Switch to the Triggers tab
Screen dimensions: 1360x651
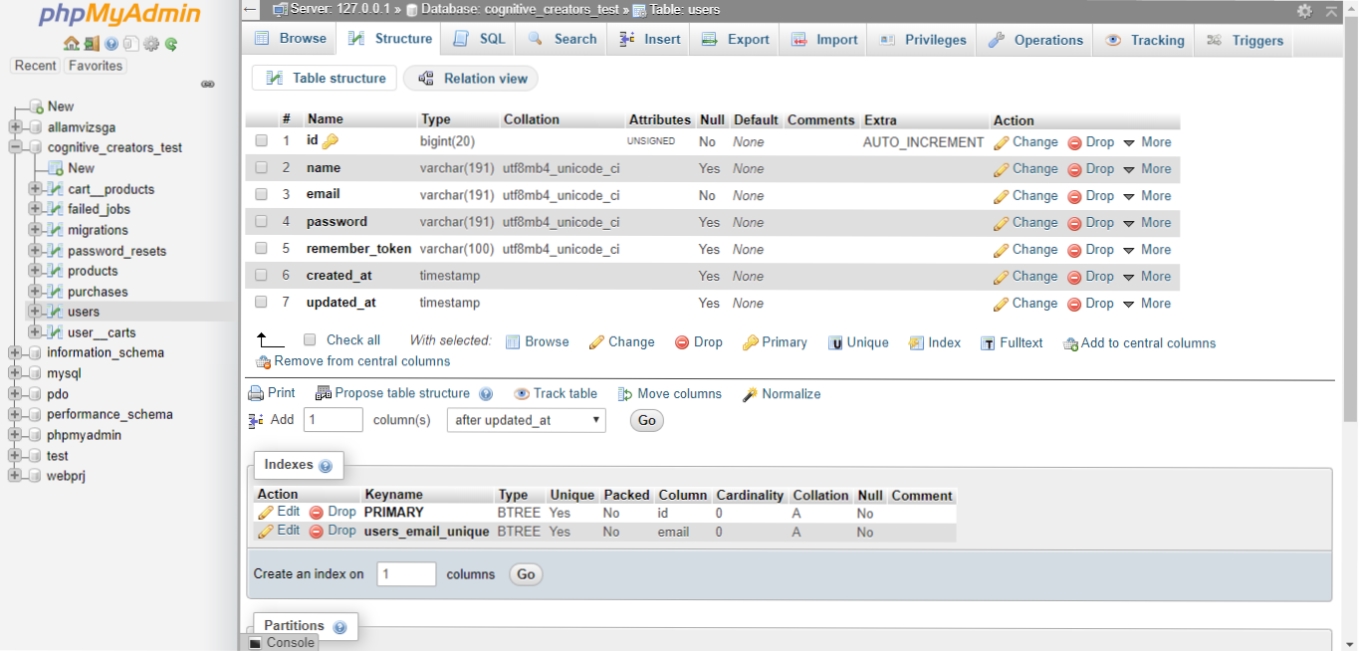[1245, 40]
